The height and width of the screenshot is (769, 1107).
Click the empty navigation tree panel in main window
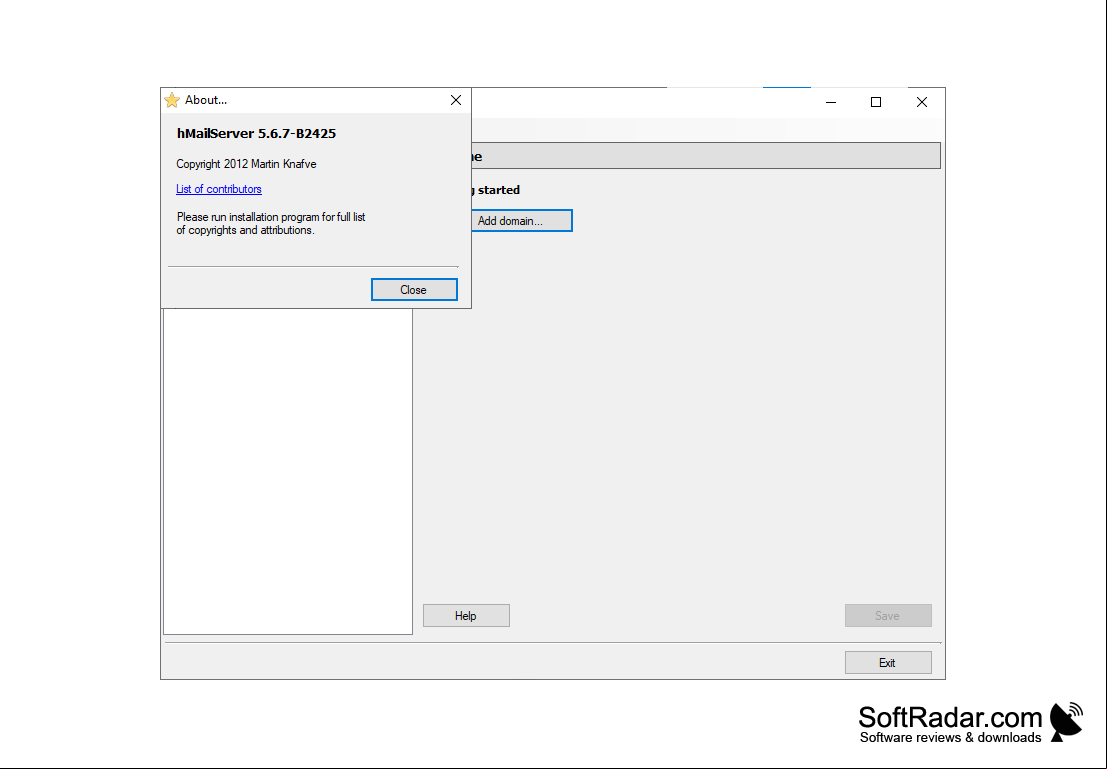point(288,471)
